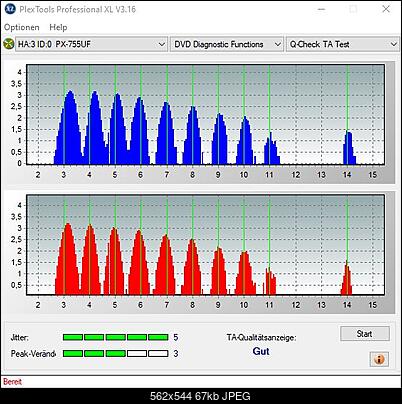This screenshot has width=402, height=404.
Task: Click the Peak-Veränd quality bar indicator
Action: click(x=115, y=353)
